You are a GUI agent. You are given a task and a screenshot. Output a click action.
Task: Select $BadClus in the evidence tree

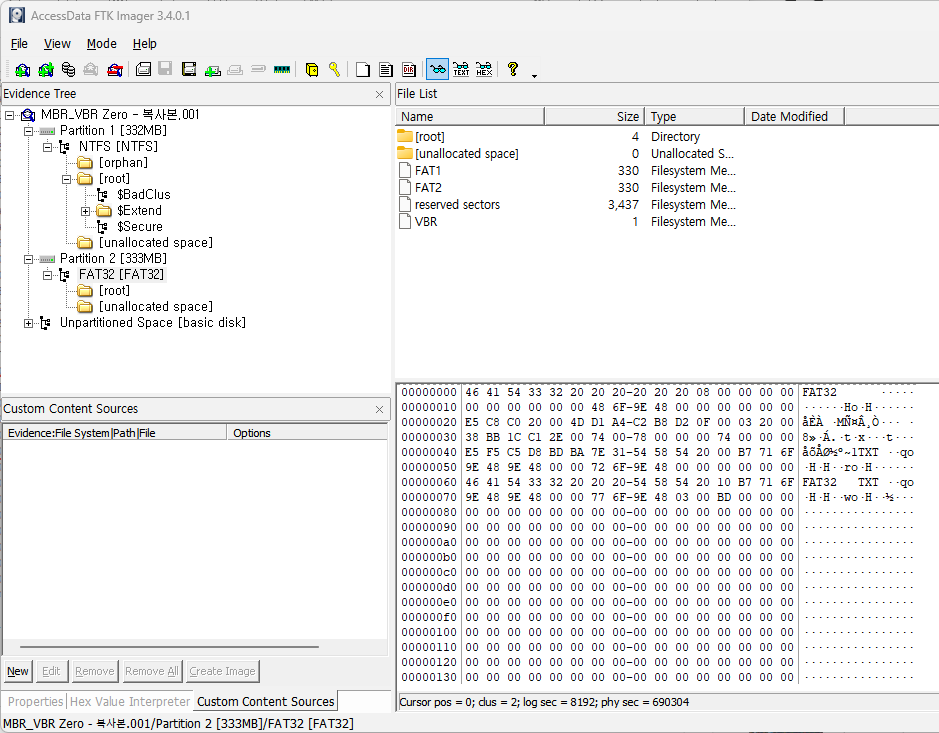[144, 195]
